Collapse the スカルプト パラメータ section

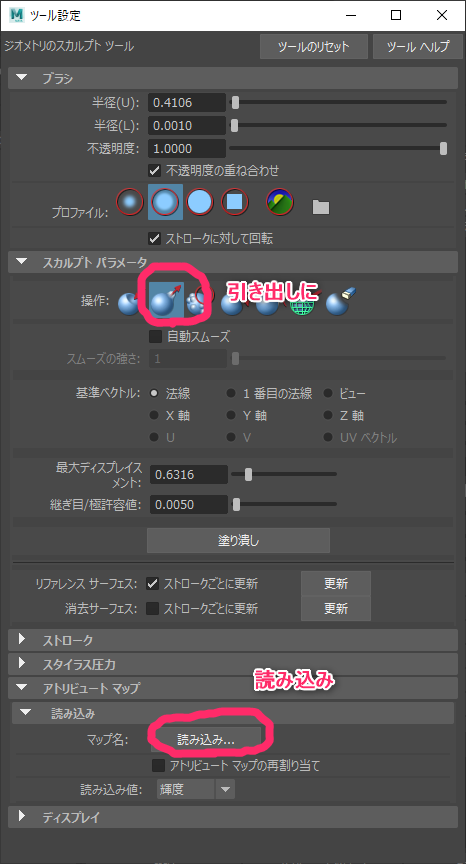pos(22,262)
